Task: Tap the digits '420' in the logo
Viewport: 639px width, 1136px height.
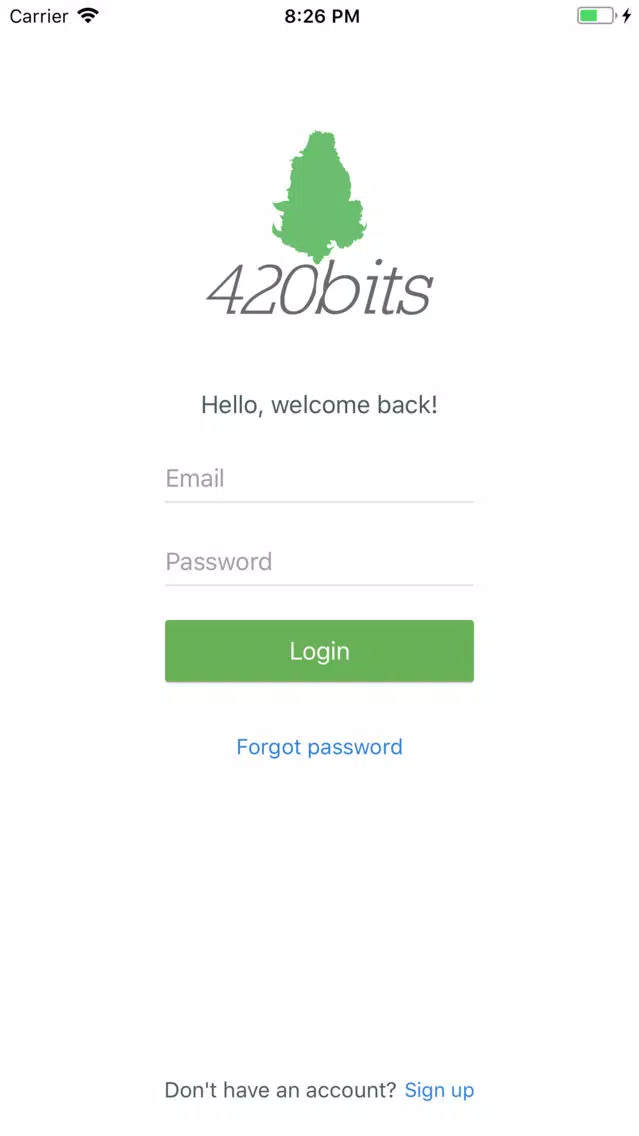Action: pyautogui.click(x=262, y=288)
